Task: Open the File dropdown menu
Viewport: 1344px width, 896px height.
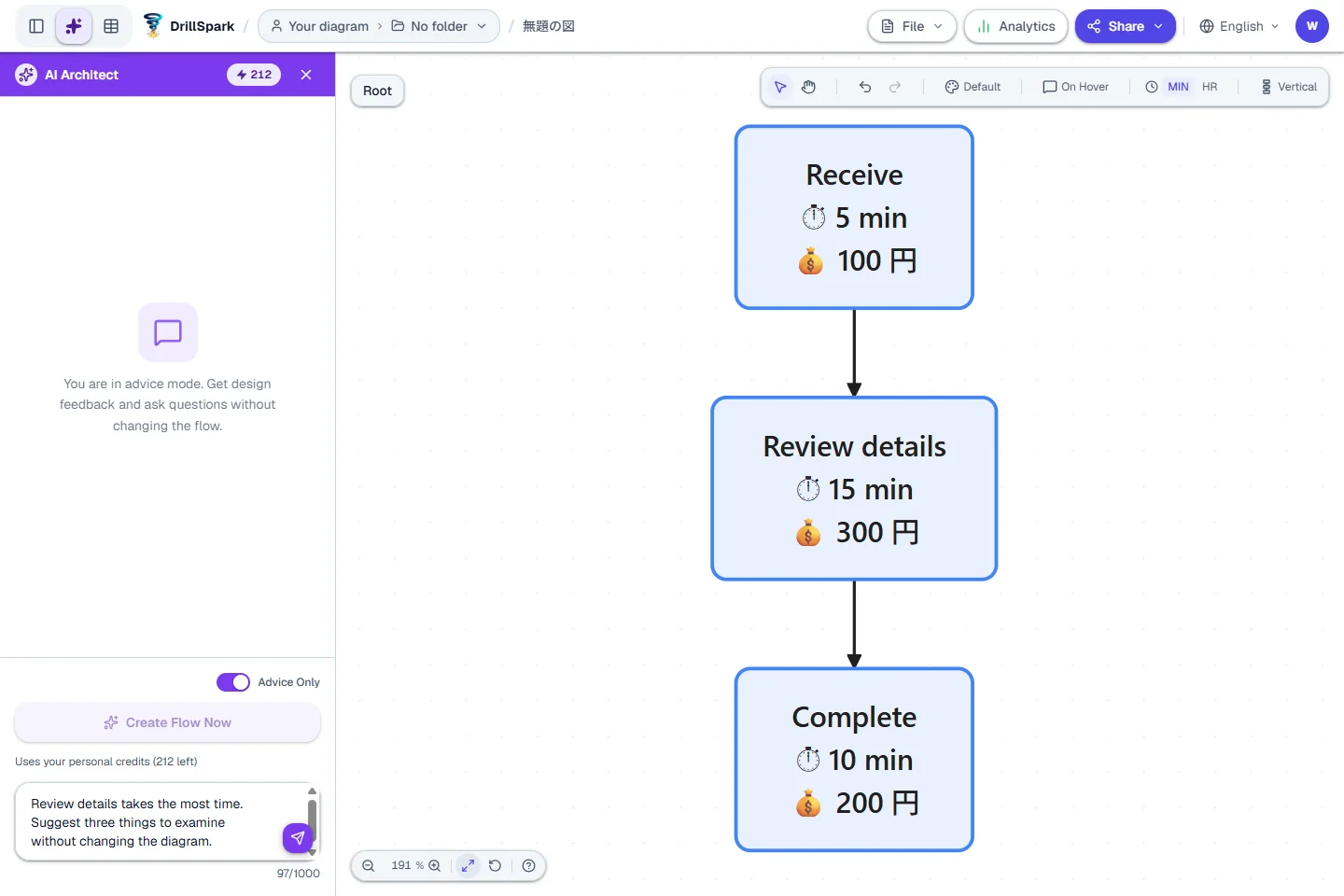Action: [x=912, y=26]
